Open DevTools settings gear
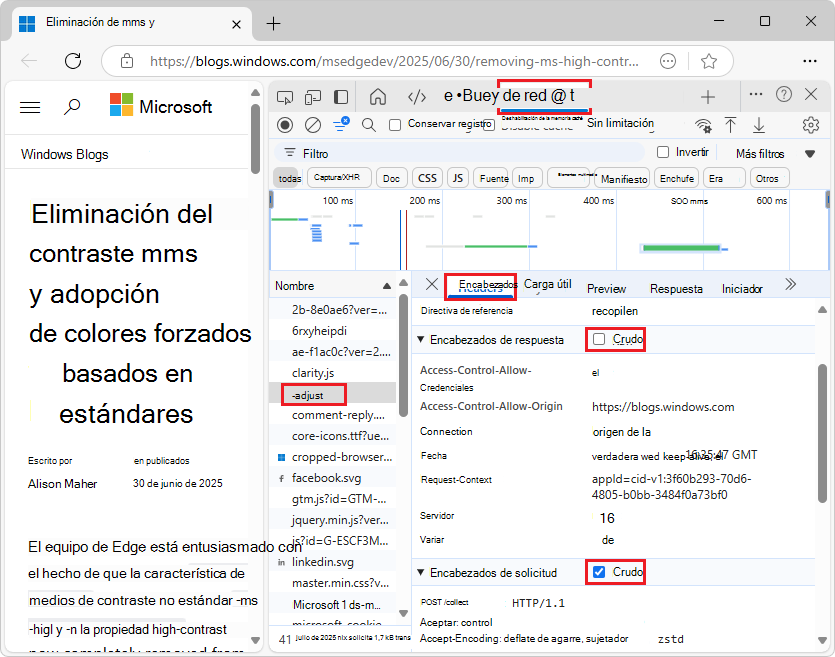 812,126
